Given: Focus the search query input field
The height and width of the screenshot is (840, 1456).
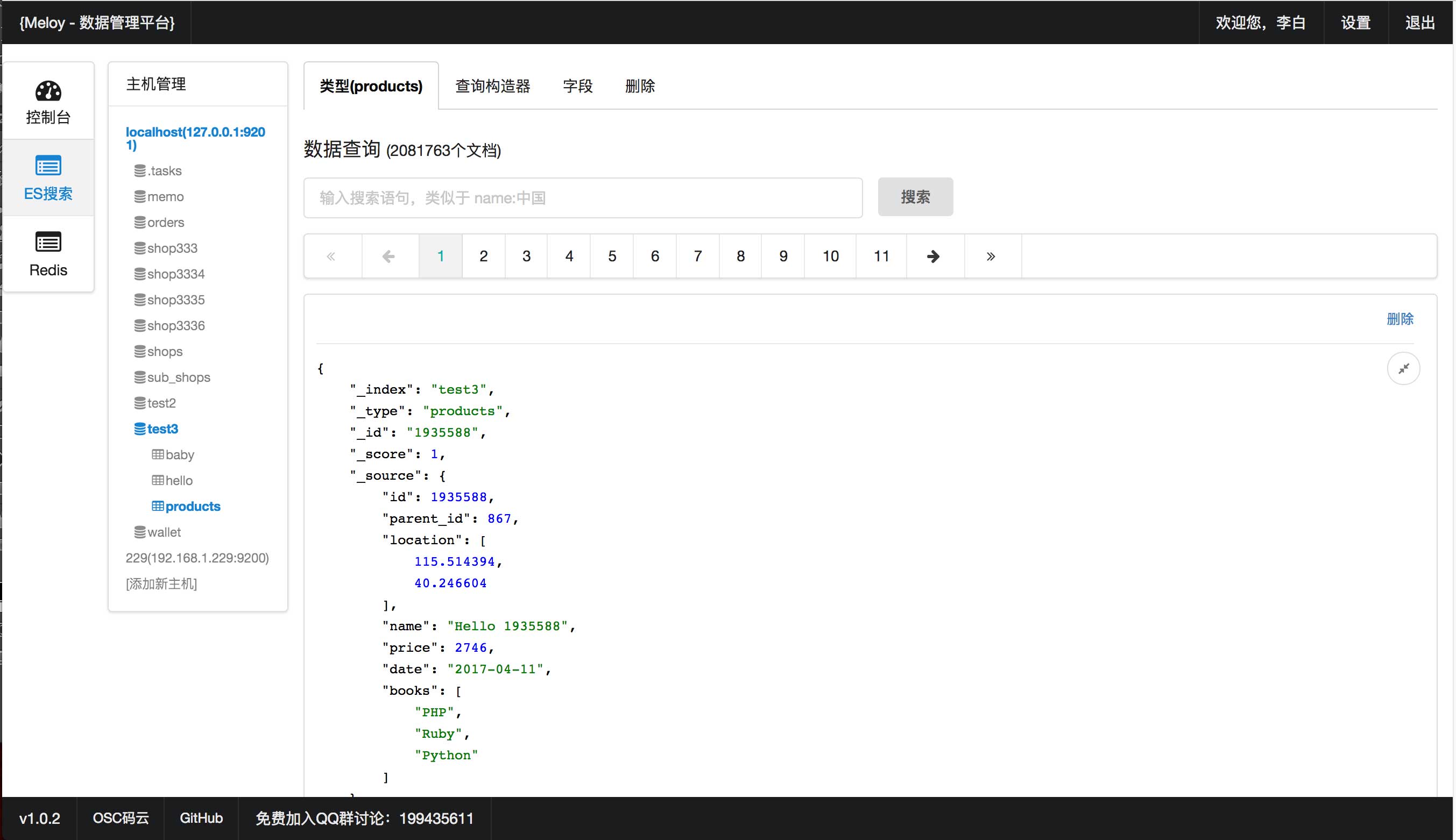Looking at the screenshot, I should 583,198.
